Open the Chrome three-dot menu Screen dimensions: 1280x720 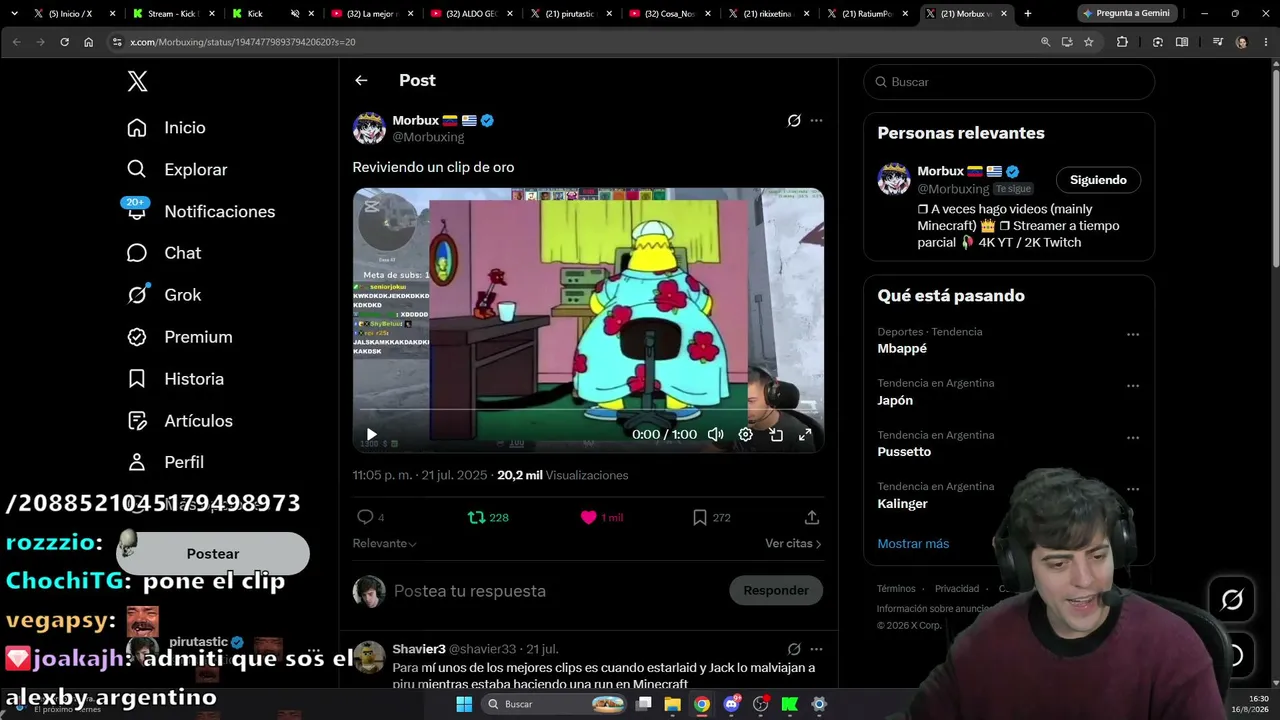pyautogui.click(x=1266, y=42)
